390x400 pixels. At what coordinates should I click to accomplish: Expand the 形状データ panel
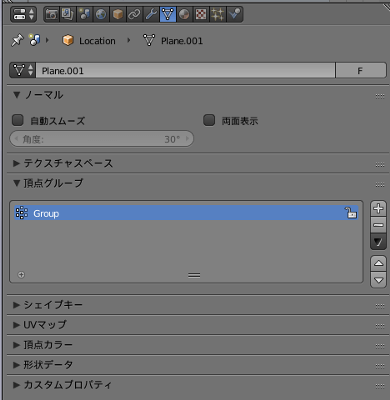coord(16,365)
